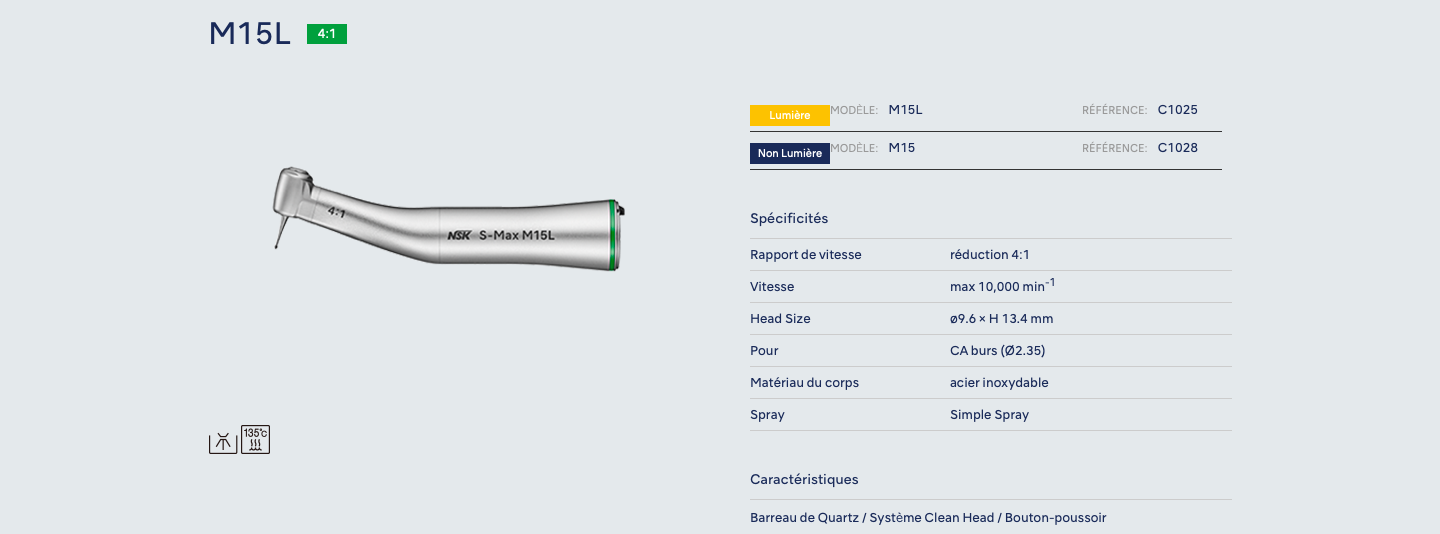Click the M15L product title
Image resolution: width=1440 pixels, height=534 pixels.
tap(250, 34)
